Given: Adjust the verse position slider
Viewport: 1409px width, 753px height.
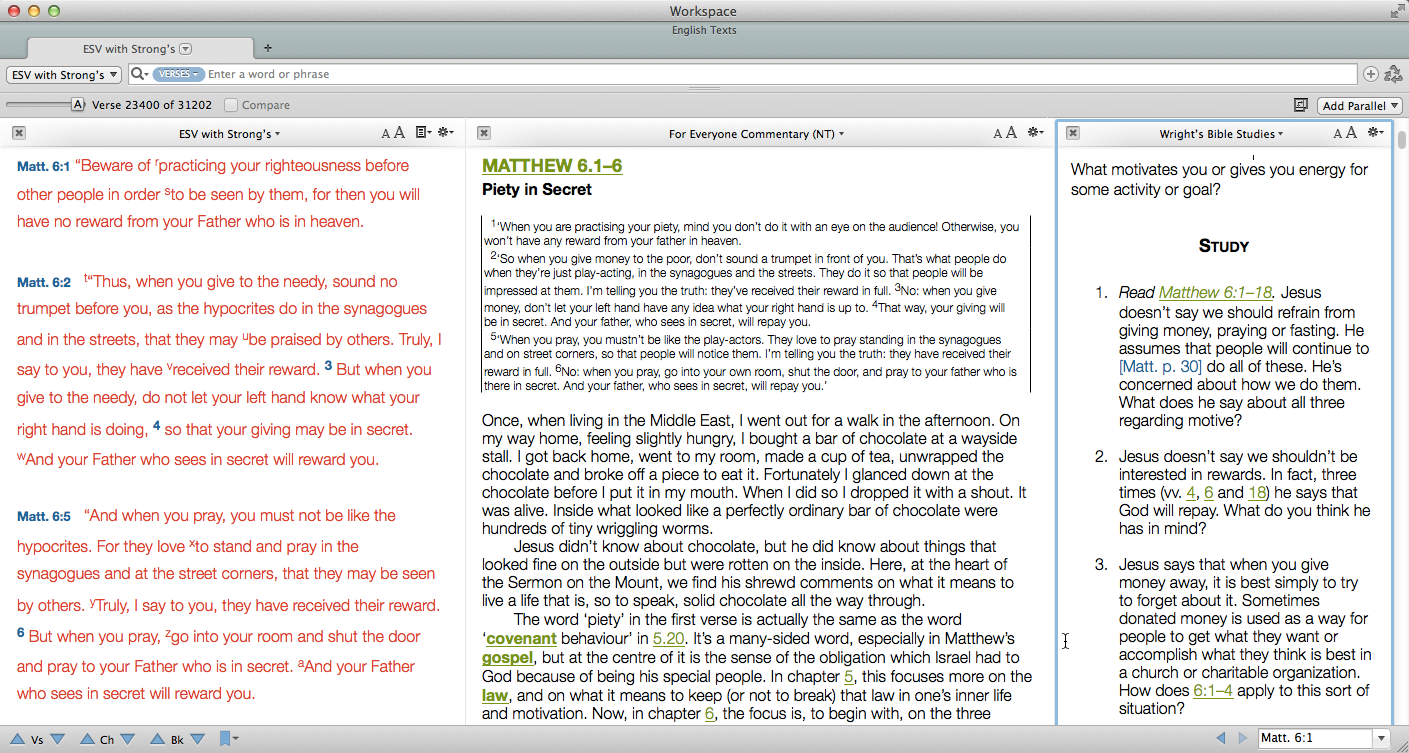Looking at the screenshot, I should coord(77,104).
